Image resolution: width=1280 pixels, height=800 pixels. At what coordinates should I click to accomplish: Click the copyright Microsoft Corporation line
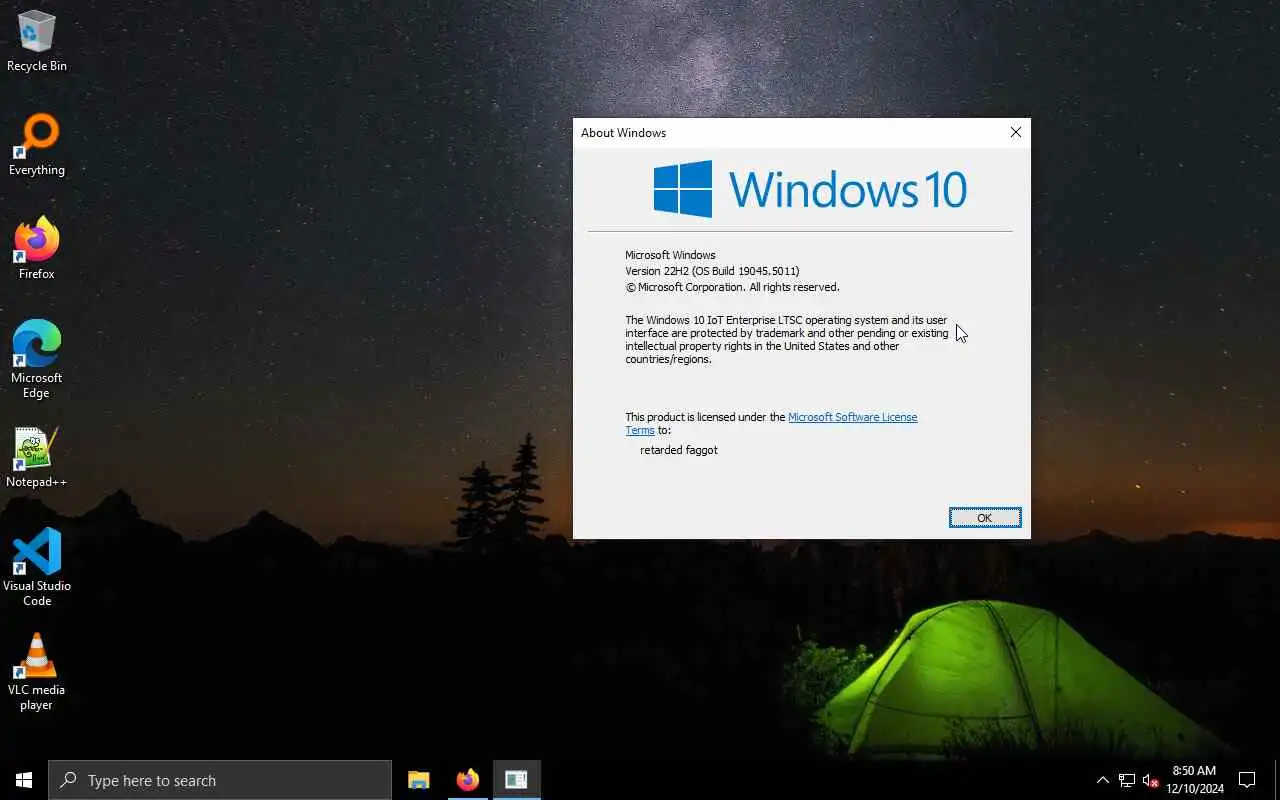click(732, 287)
